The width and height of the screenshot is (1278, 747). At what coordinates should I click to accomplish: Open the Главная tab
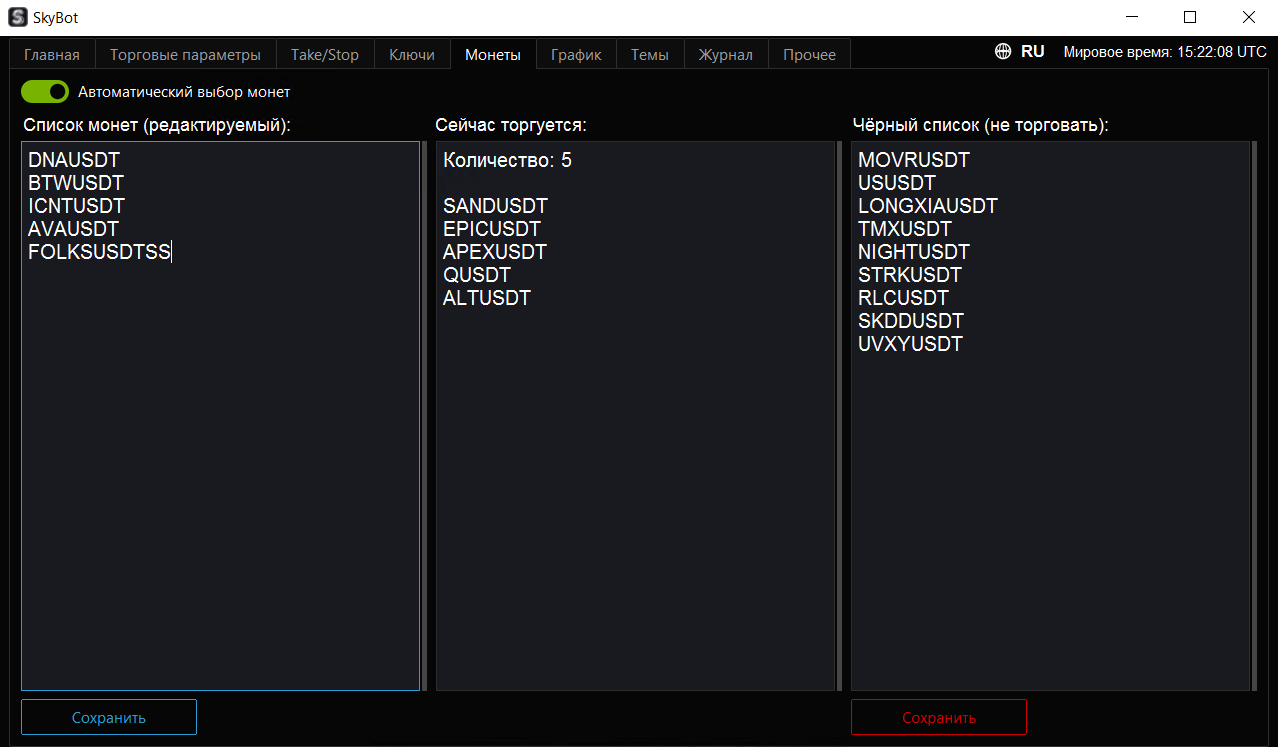(x=52, y=55)
